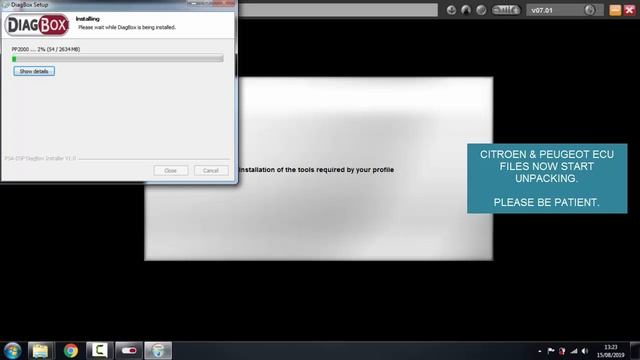This screenshot has width=640, height=360.
Task: Open the Windows Start menu
Action: click(12, 351)
